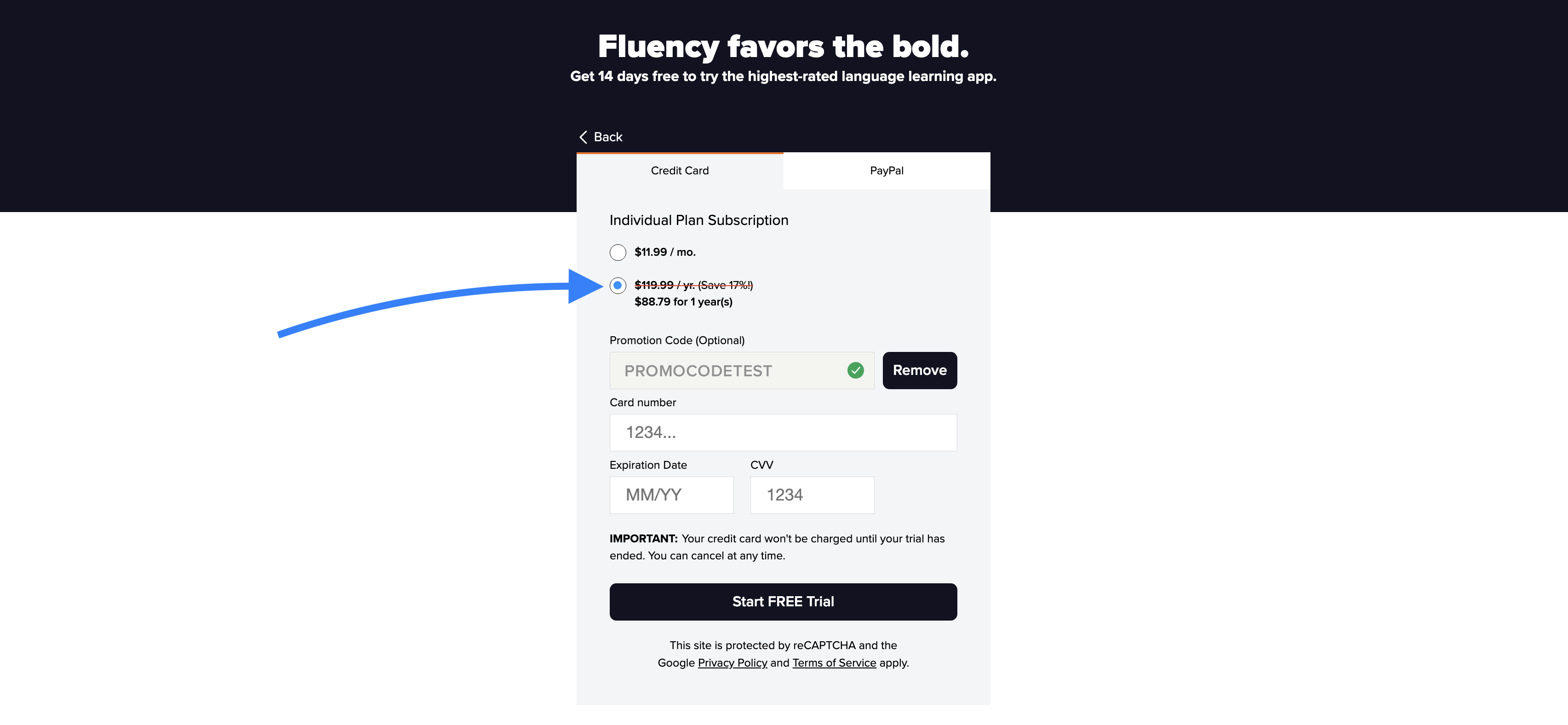
Task: Click the "Fluency favors the bold." headline
Action: click(783, 47)
